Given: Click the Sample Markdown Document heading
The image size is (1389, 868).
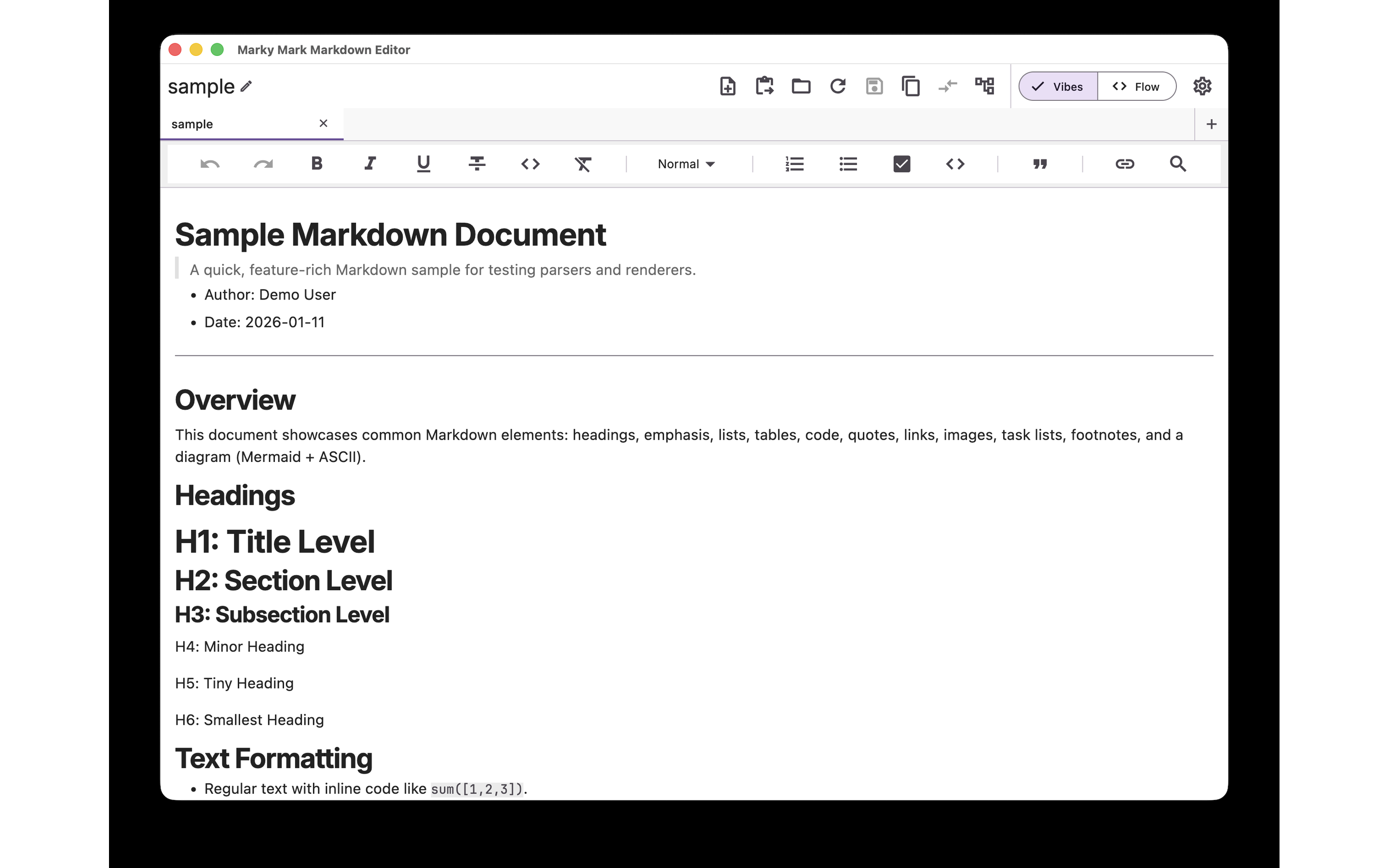Looking at the screenshot, I should (x=390, y=235).
